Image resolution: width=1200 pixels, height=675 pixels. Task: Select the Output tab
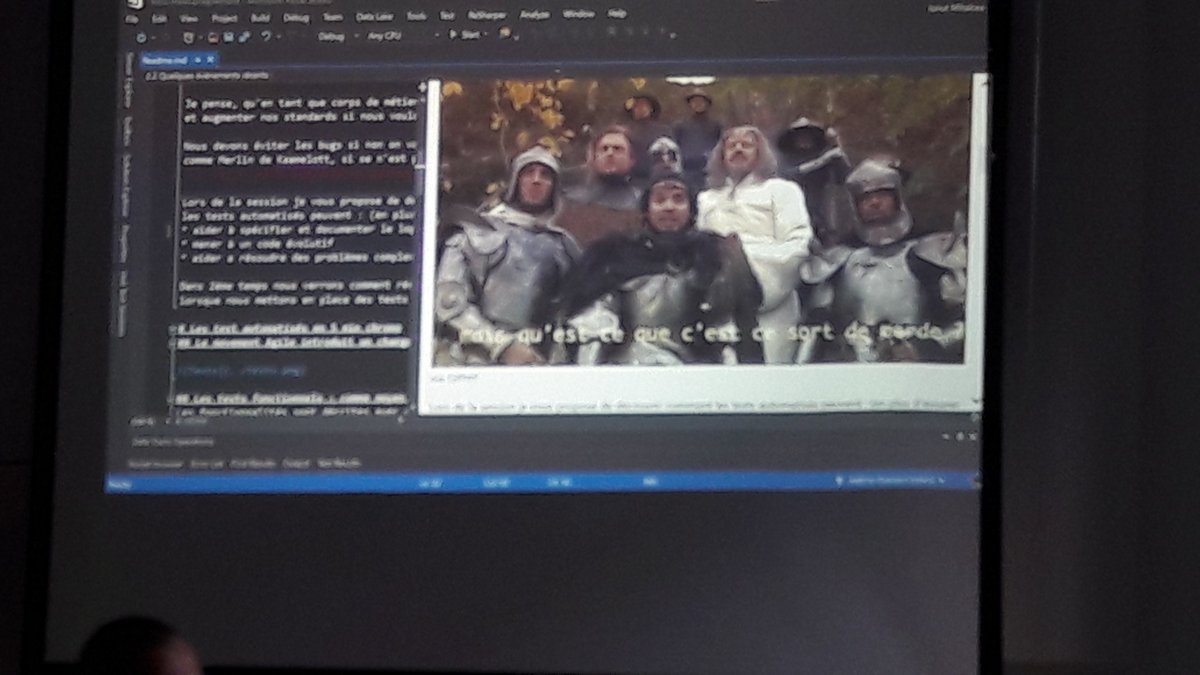(296, 464)
